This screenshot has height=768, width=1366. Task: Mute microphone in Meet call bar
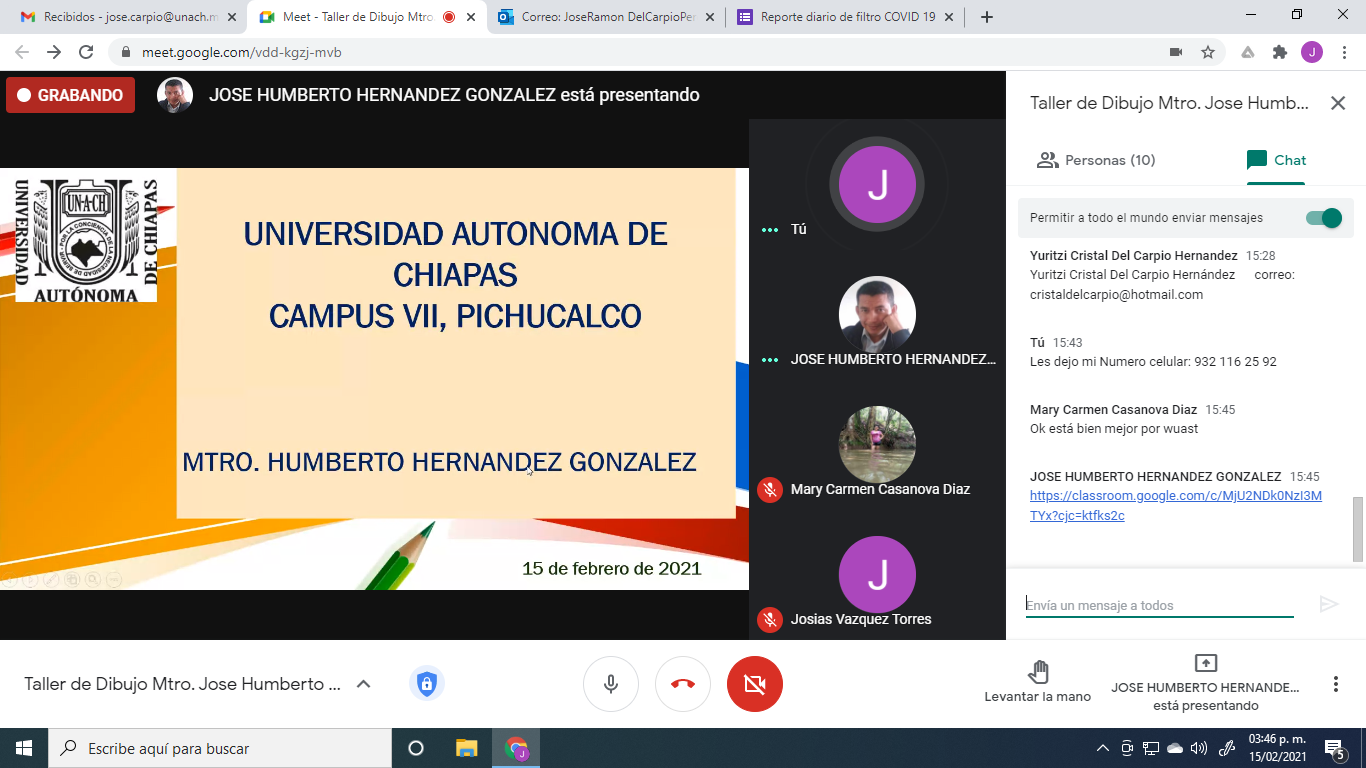click(611, 684)
